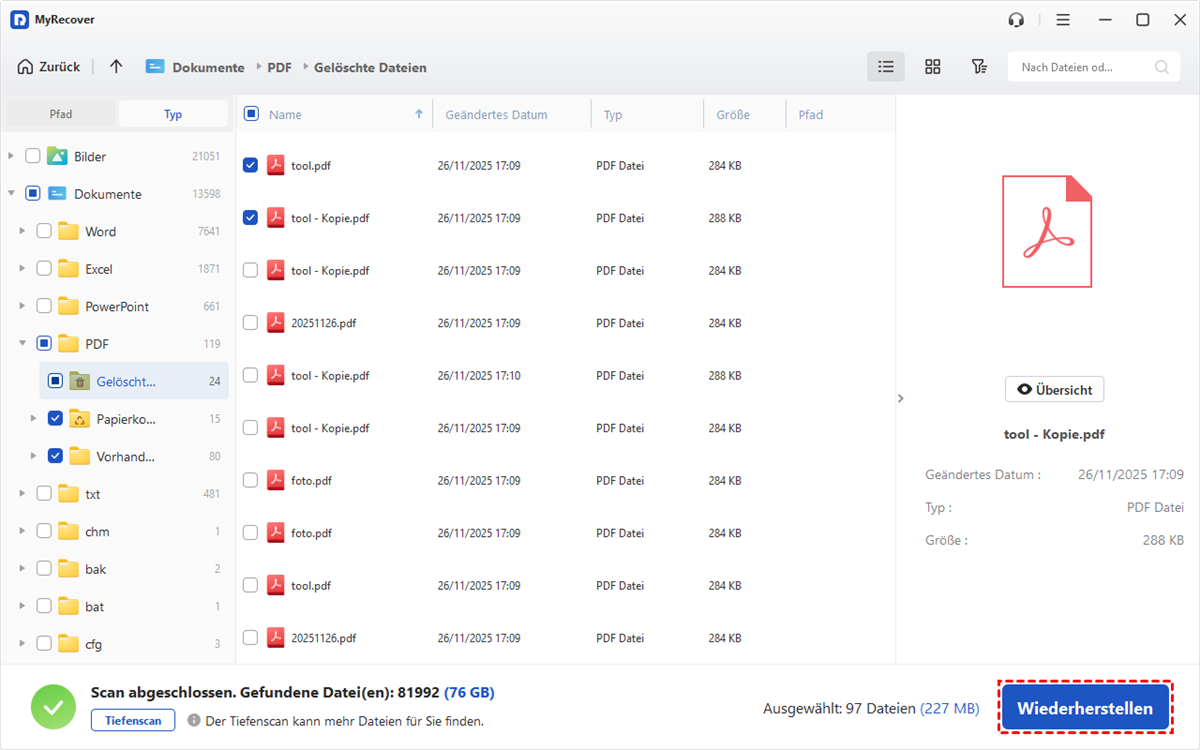This screenshot has width=1200, height=750.
Task: Switch to the Pfad tab
Action: (61, 114)
